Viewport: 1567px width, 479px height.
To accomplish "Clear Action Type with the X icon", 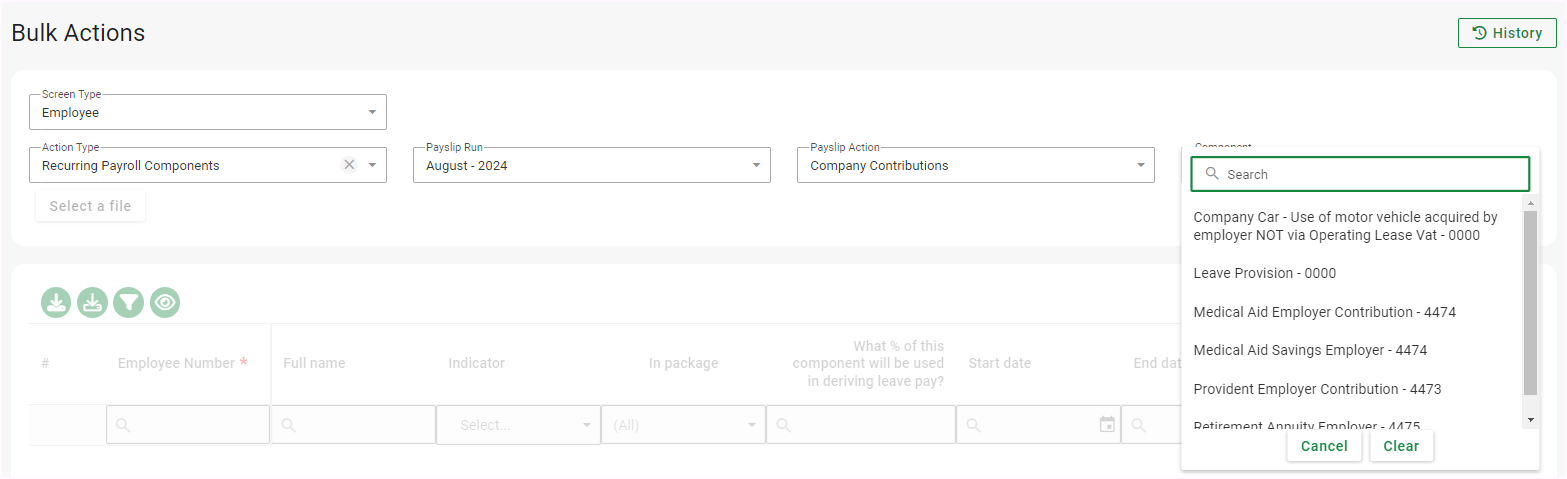I will tap(349, 165).
